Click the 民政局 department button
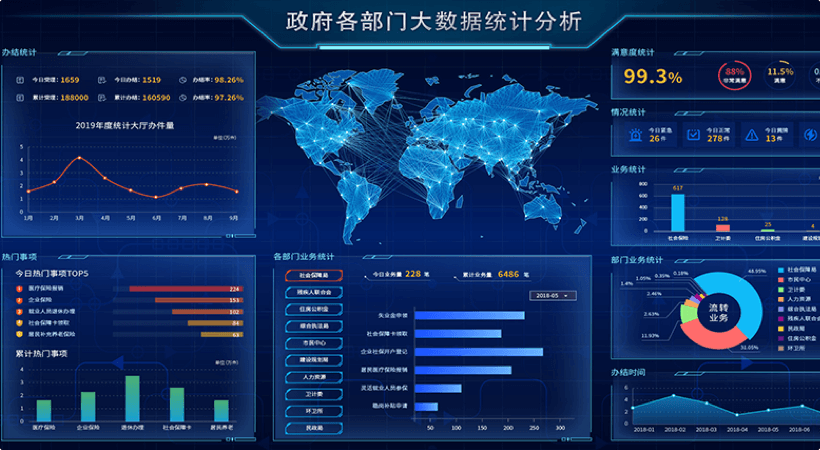Viewport: 820px width, 450px height. (x=313, y=428)
